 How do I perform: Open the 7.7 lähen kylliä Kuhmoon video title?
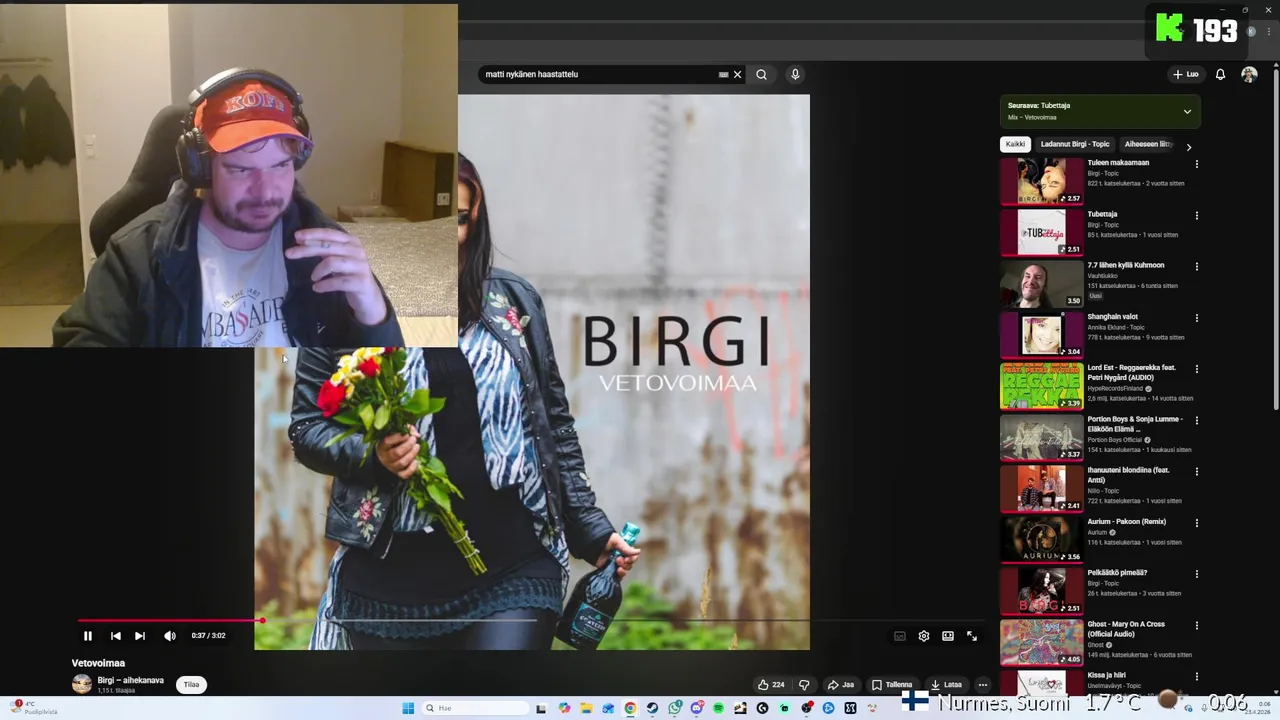tap(1126, 265)
